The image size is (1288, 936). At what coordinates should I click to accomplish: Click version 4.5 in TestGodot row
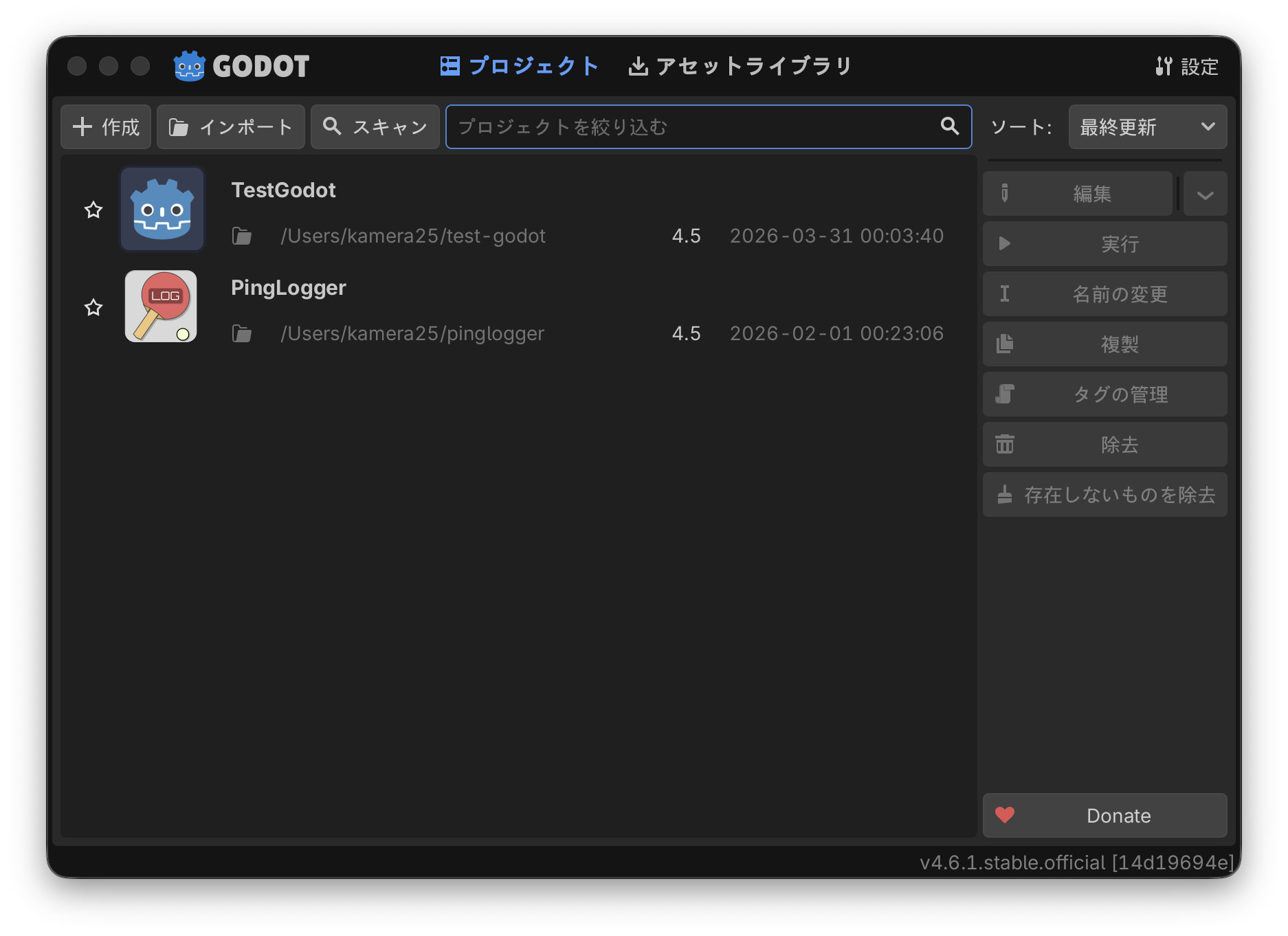pyautogui.click(x=686, y=236)
